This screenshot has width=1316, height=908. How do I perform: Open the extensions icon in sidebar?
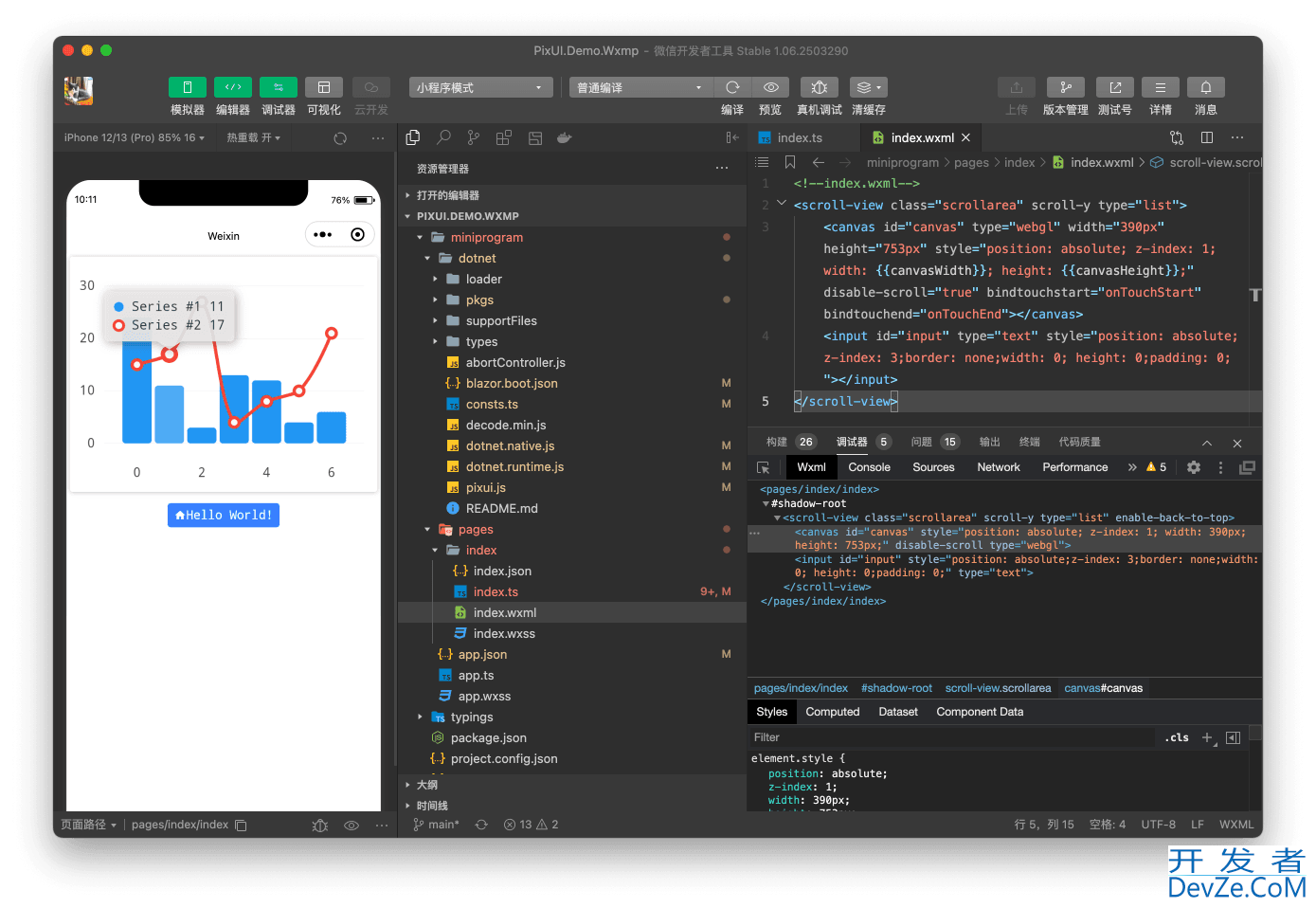[x=504, y=137]
